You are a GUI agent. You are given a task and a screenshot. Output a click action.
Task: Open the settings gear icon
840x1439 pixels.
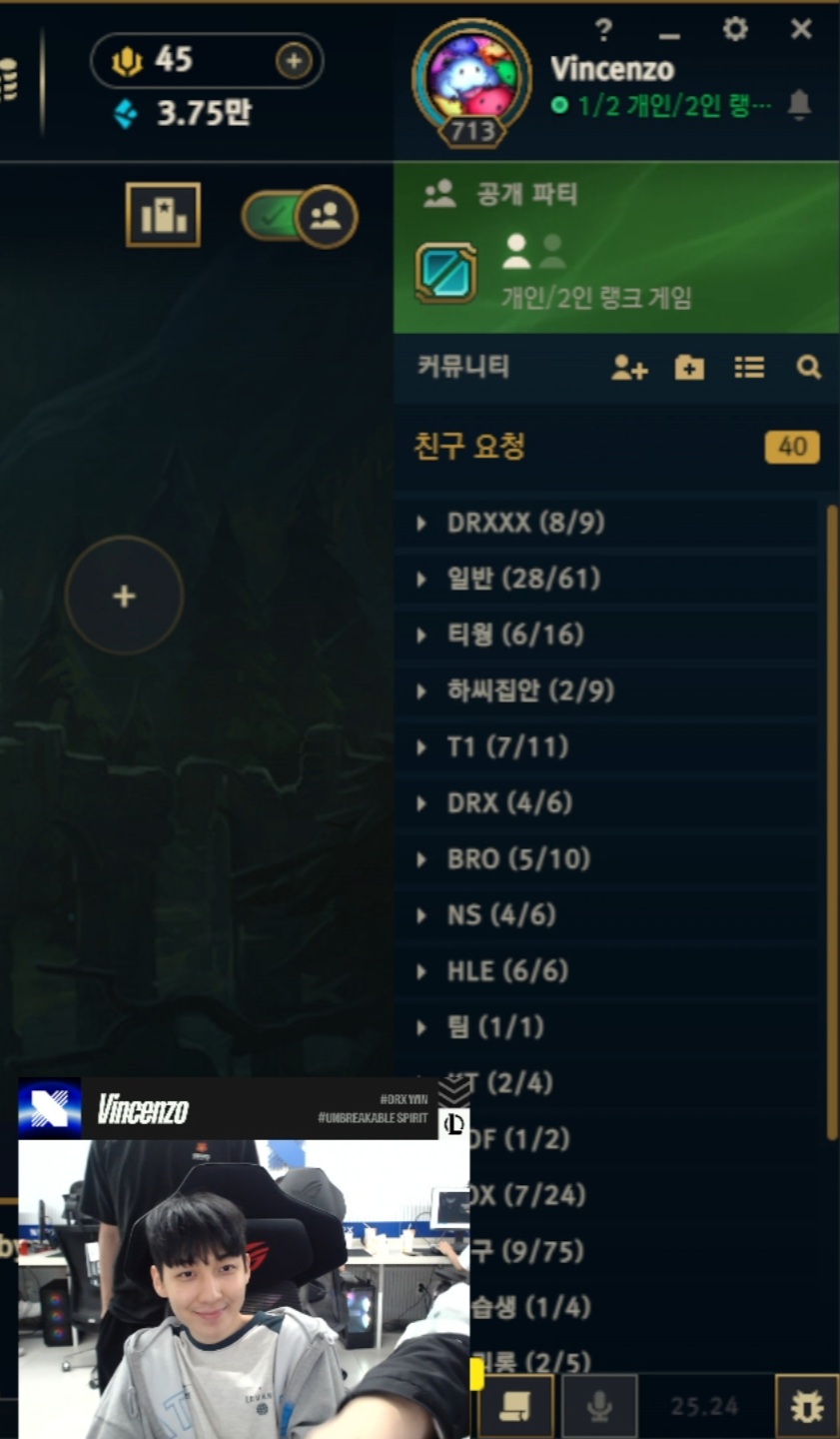(735, 29)
